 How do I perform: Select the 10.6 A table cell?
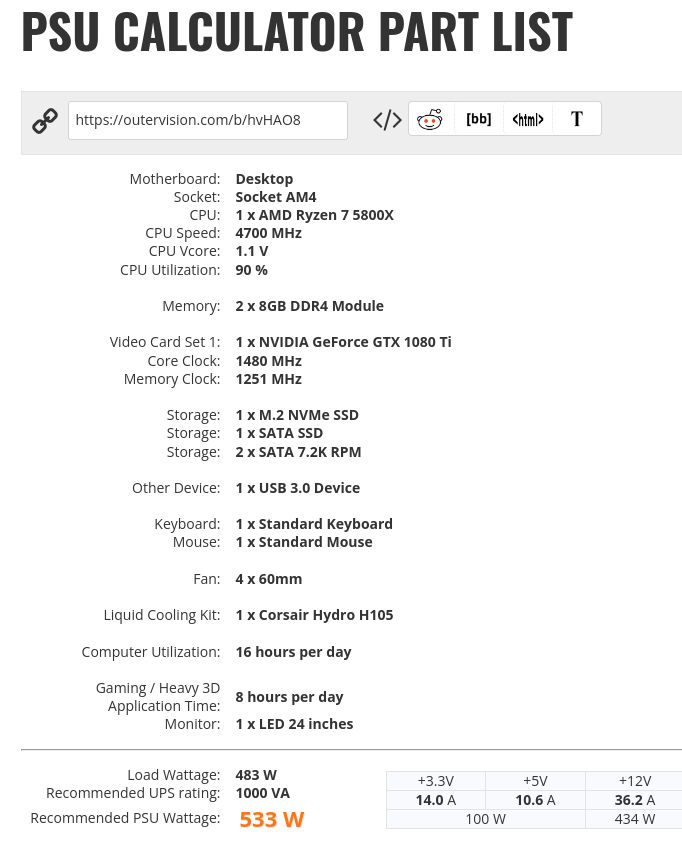535,800
